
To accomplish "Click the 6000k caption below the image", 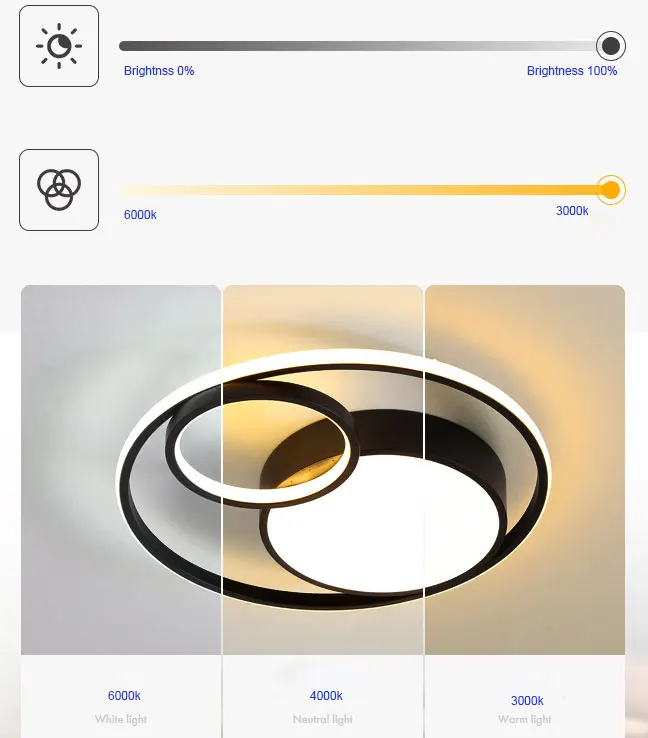I will (124, 695).
